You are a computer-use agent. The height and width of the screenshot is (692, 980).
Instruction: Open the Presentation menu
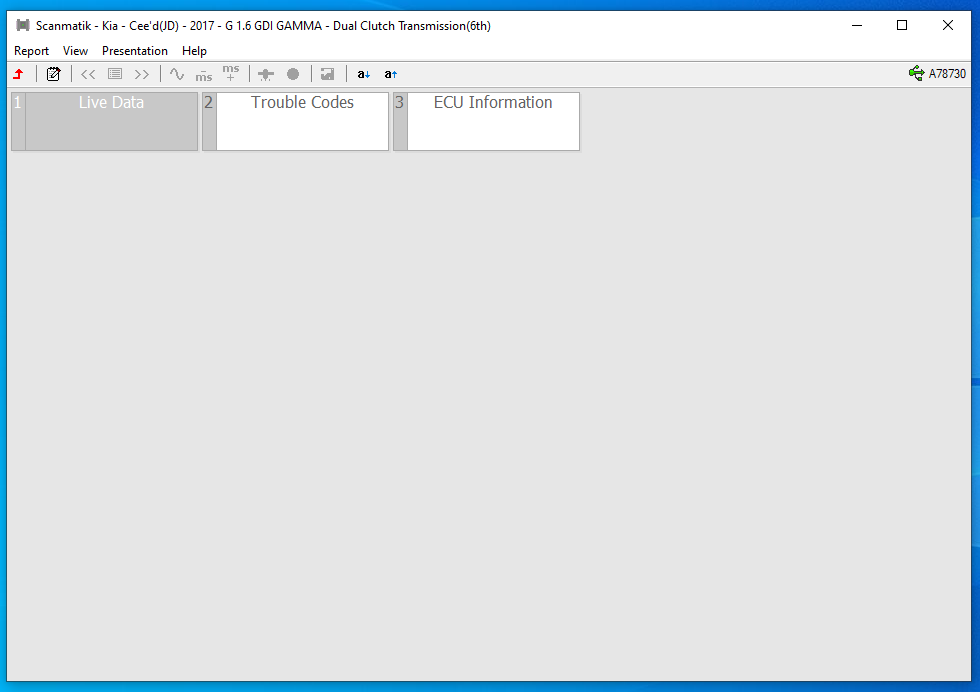(135, 51)
